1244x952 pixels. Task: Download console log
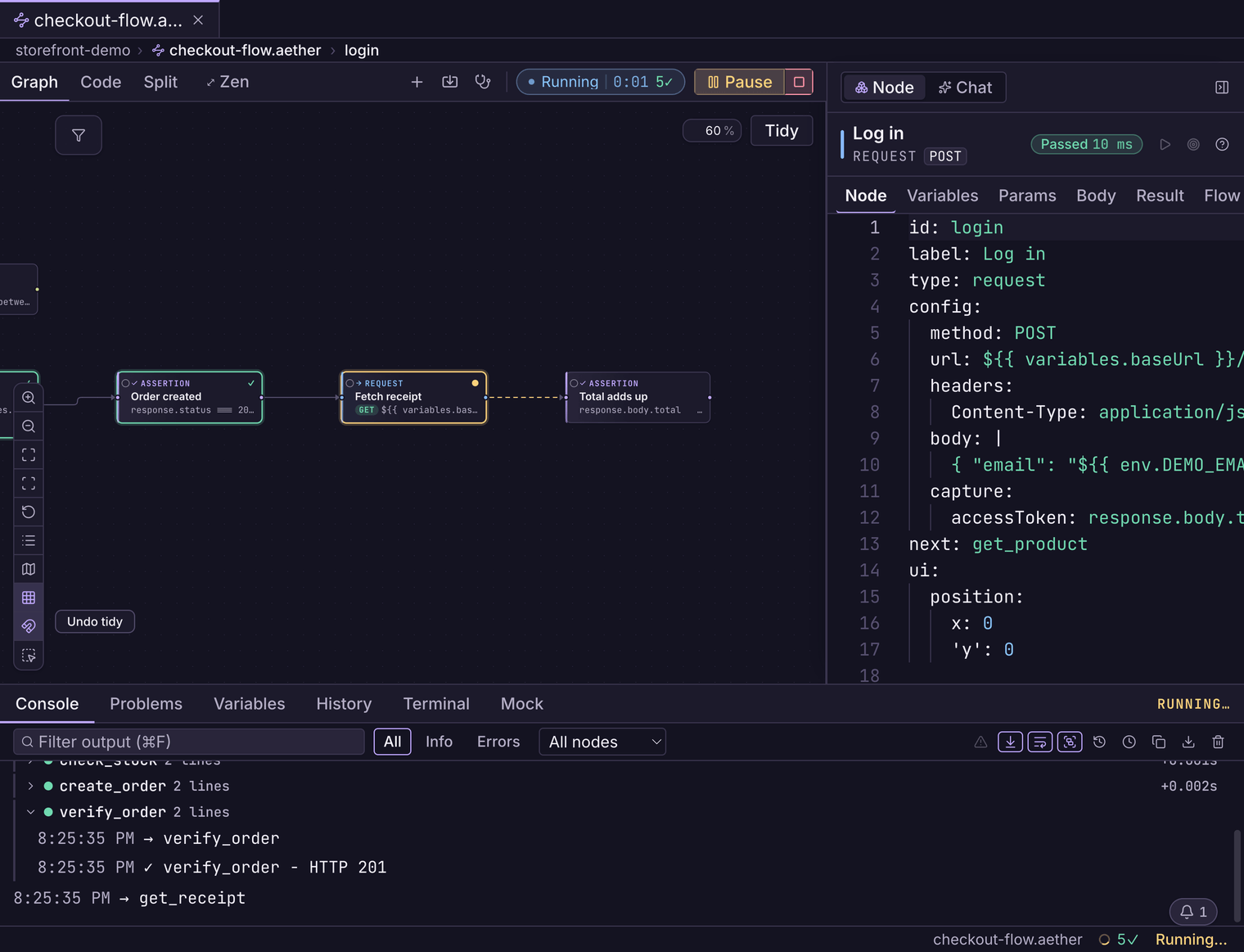pos(1188,742)
